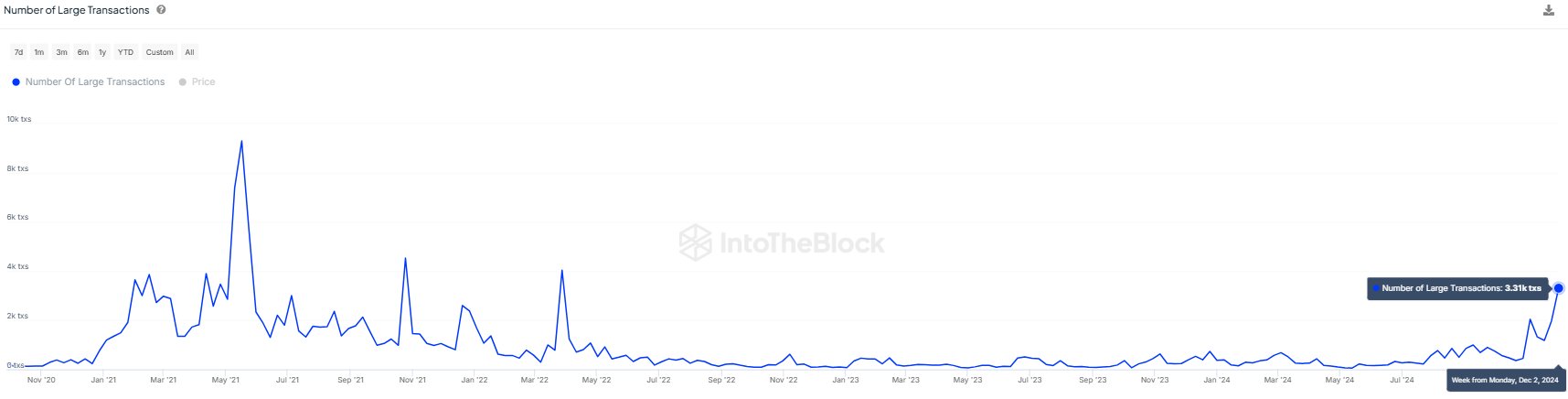Switch to 3m time range

tap(61, 52)
